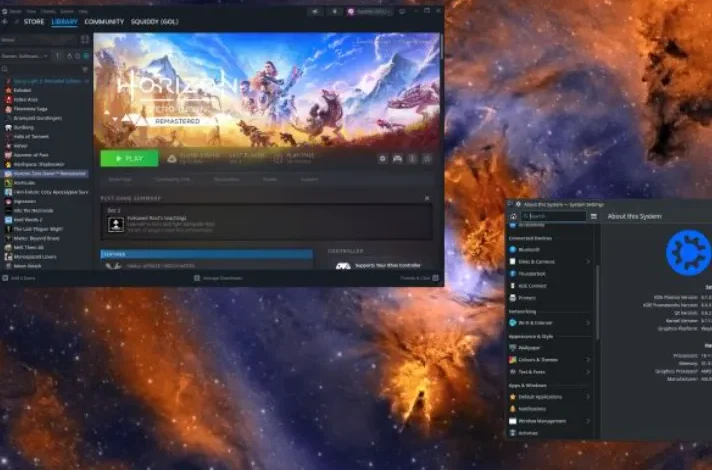
Task: Open game info icon next to controller
Action: click(x=412, y=158)
